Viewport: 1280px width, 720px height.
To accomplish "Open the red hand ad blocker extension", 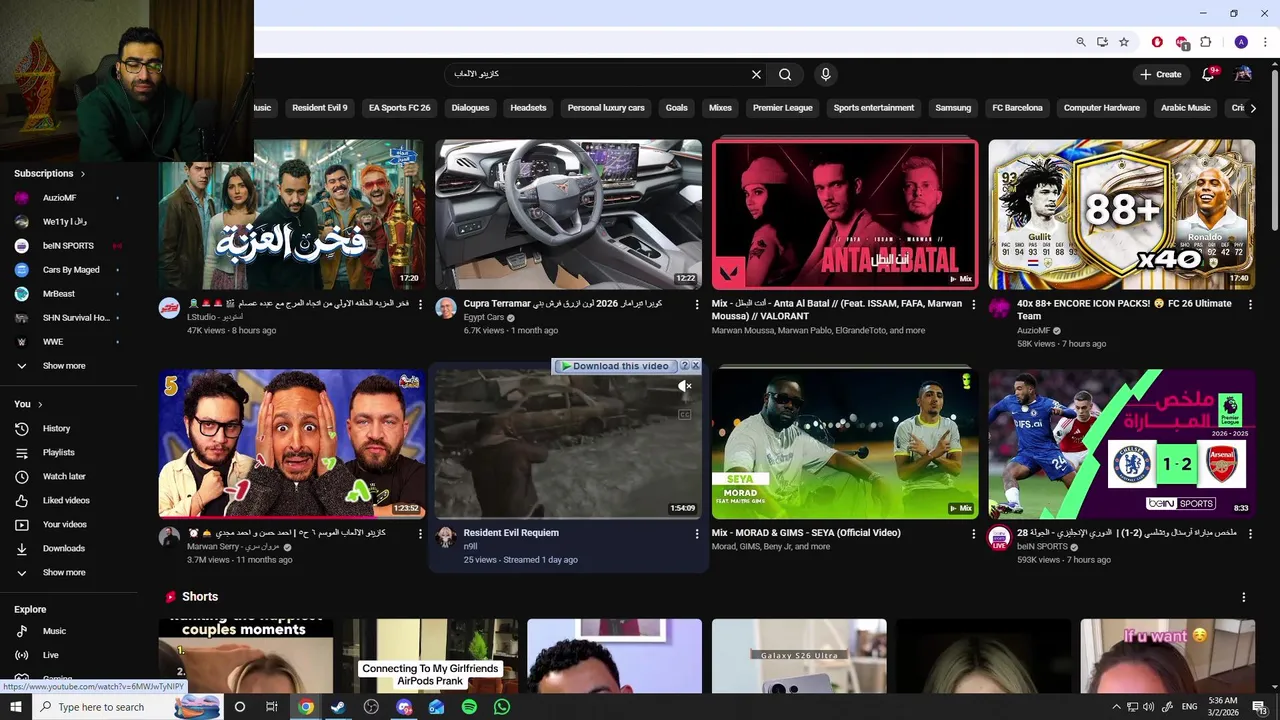I will [x=1157, y=42].
